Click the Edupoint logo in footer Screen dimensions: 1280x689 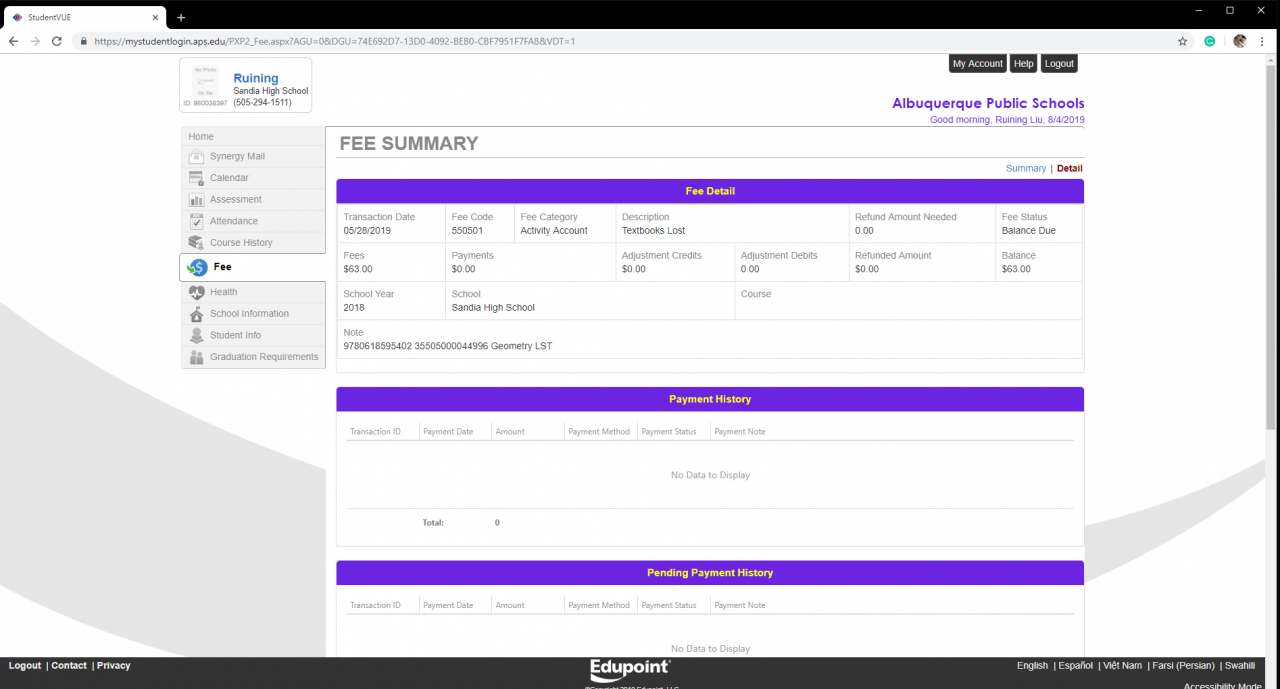pyautogui.click(x=630, y=669)
